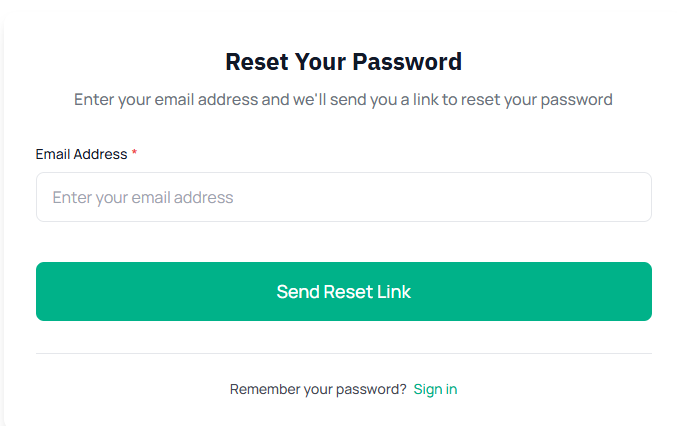
Task: Click the red required asterisk
Action: (x=135, y=154)
